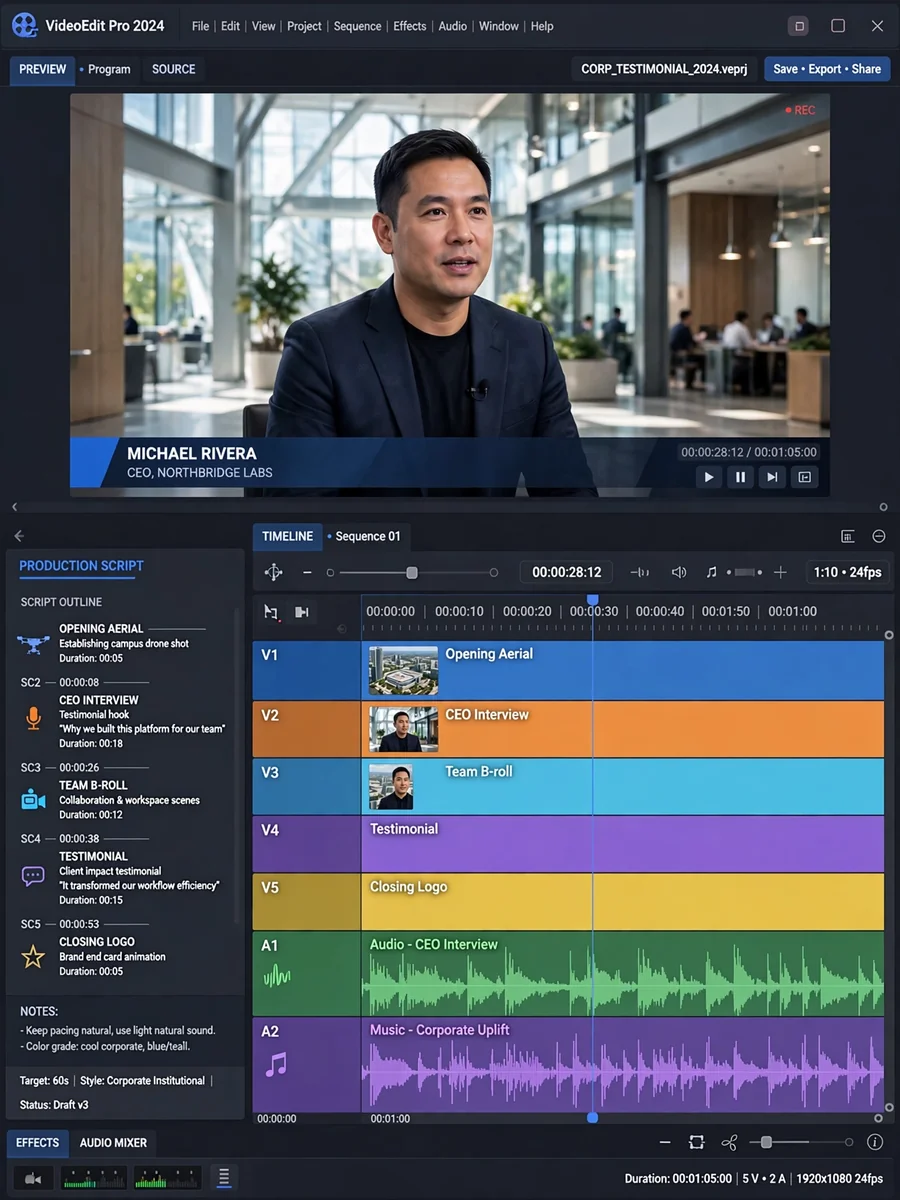
Task: Select the V4 track header
Action: 306,844
